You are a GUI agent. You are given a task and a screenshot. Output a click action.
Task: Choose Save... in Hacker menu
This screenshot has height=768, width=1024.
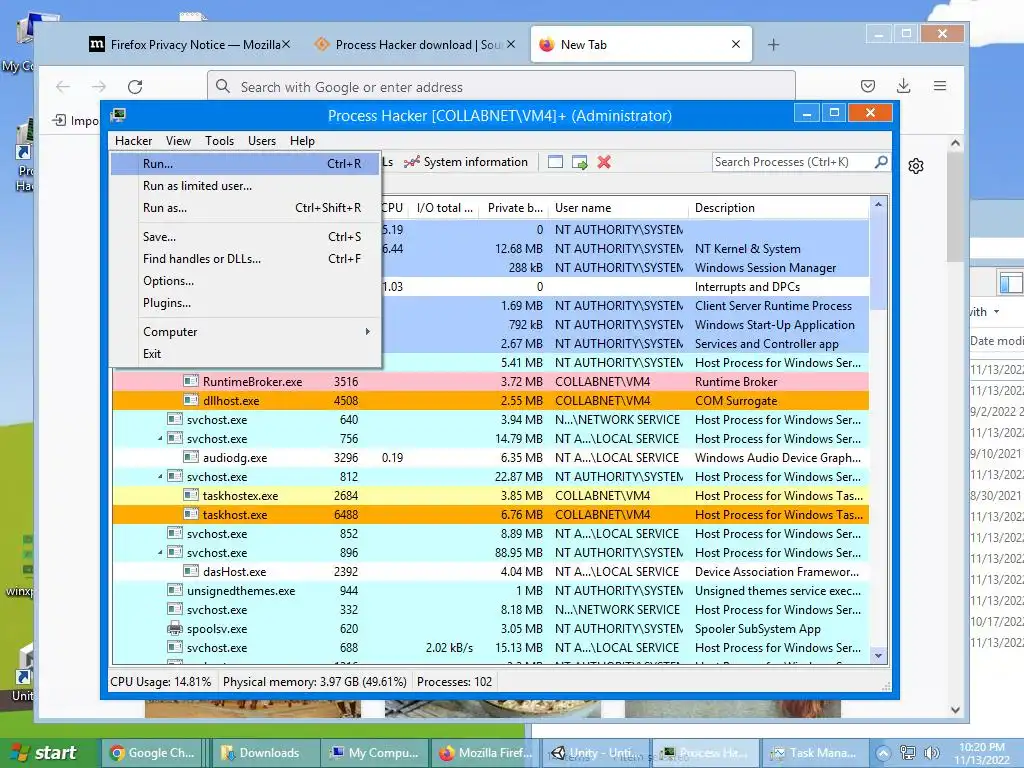(x=245, y=237)
